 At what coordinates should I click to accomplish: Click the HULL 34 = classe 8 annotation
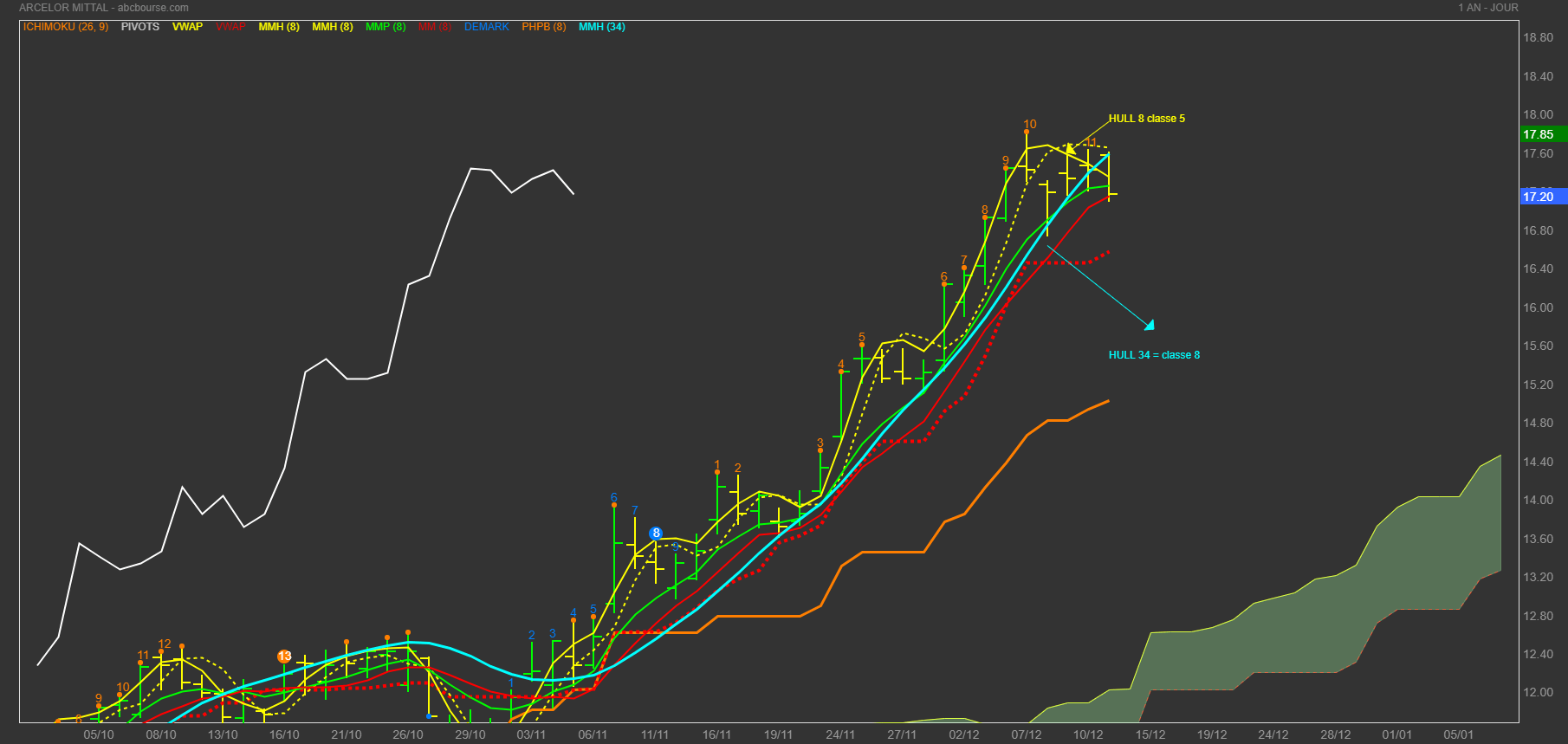pyautogui.click(x=1155, y=355)
